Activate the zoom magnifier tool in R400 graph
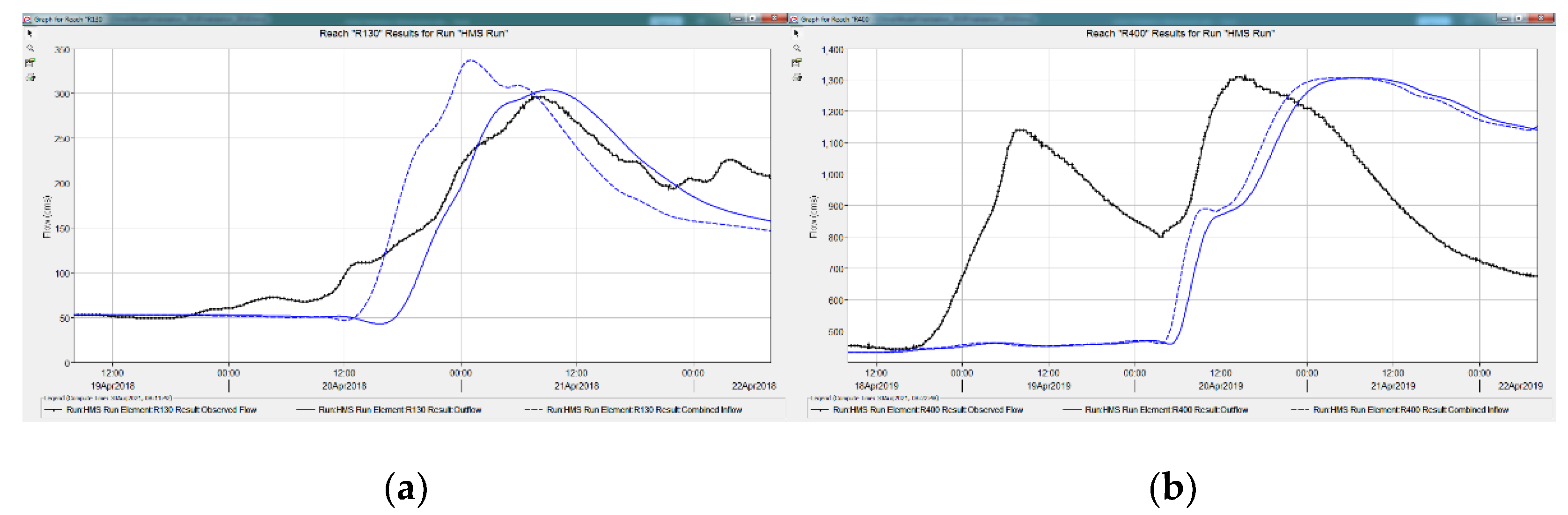This screenshot has height=515, width=1568. 796,48
